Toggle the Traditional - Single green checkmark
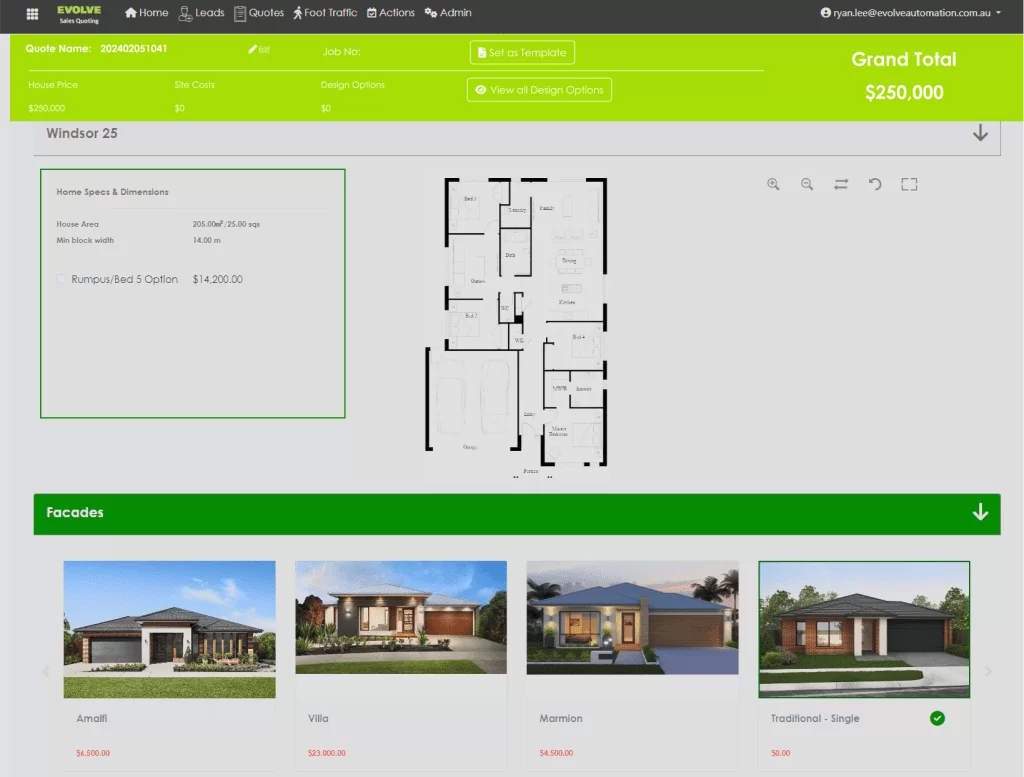The height and width of the screenshot is (777, 1024). (x=937, y=718)
